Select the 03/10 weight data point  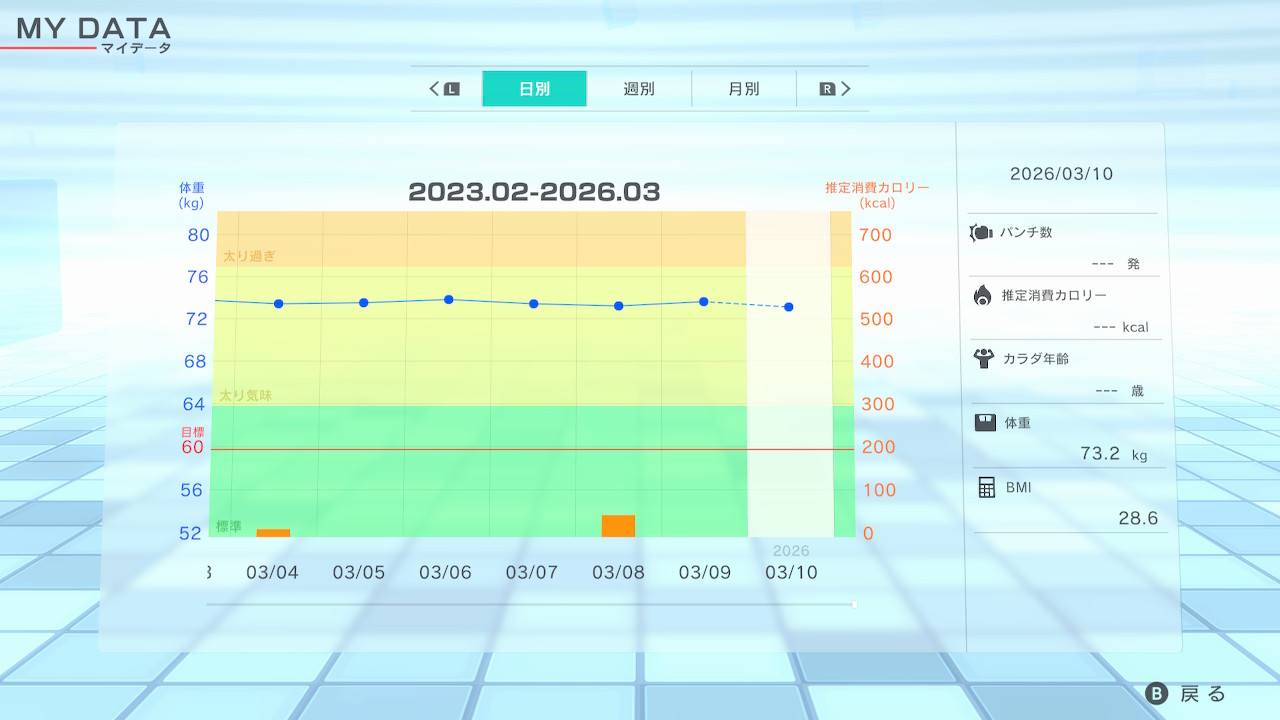(789, 307)
